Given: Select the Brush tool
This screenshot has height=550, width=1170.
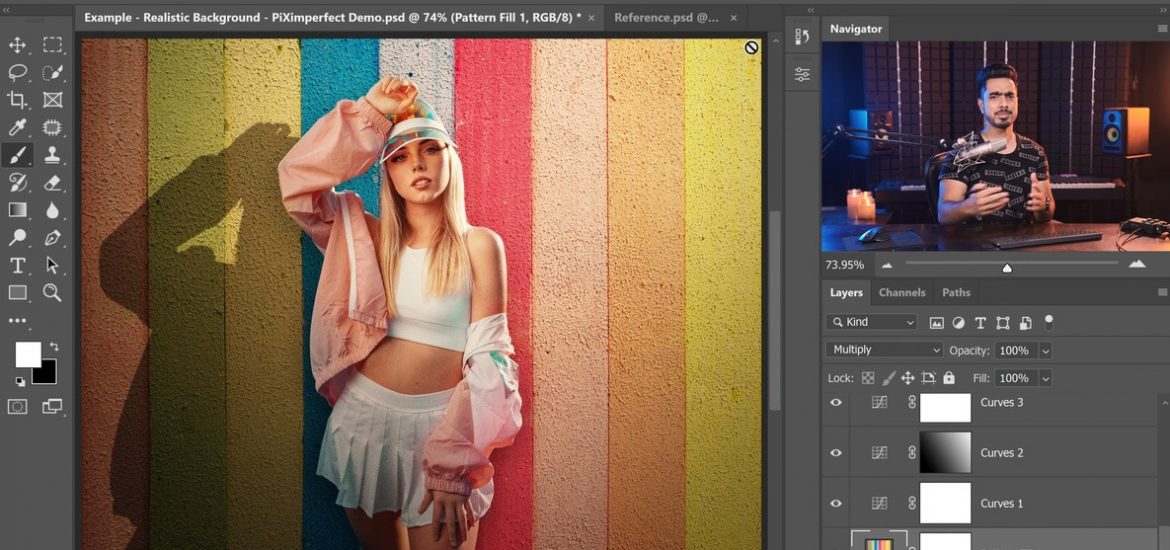Looking at the screenshot, I should 17,155.
